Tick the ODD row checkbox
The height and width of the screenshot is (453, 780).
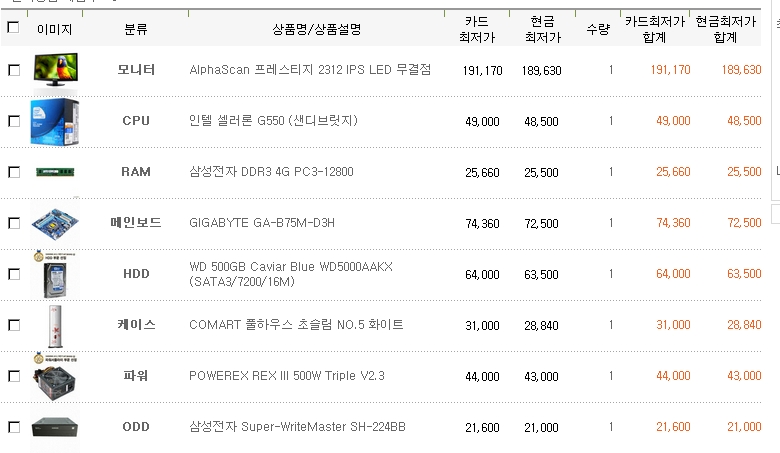[x=14, y=427]
